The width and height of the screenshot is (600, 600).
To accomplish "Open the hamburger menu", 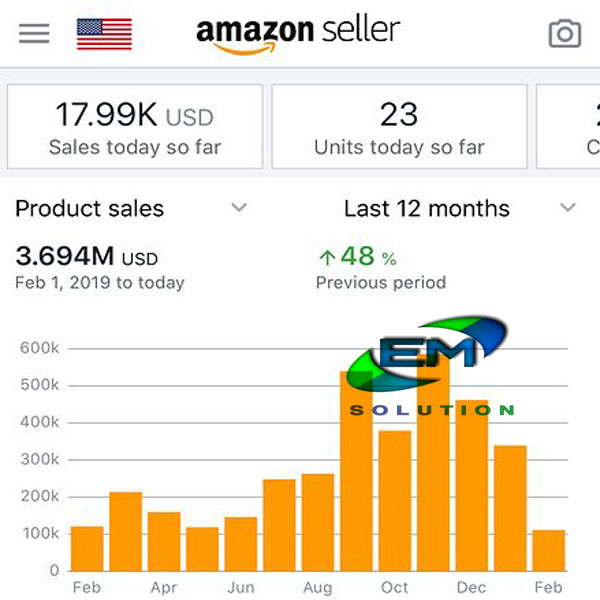I will coord(34,34).
